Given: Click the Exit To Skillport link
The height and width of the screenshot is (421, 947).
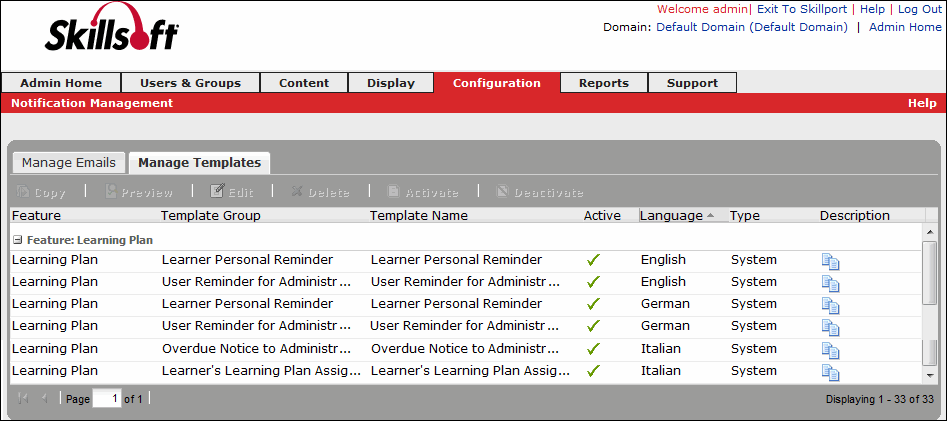Looking at the screenshot, I should (x=802, y=9).
